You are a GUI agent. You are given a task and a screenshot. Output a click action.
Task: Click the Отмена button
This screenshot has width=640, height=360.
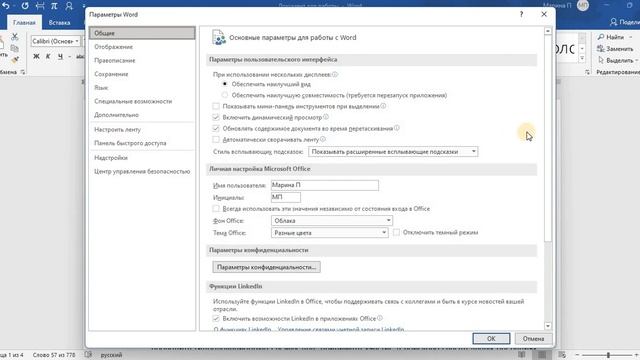click(533, 338)
